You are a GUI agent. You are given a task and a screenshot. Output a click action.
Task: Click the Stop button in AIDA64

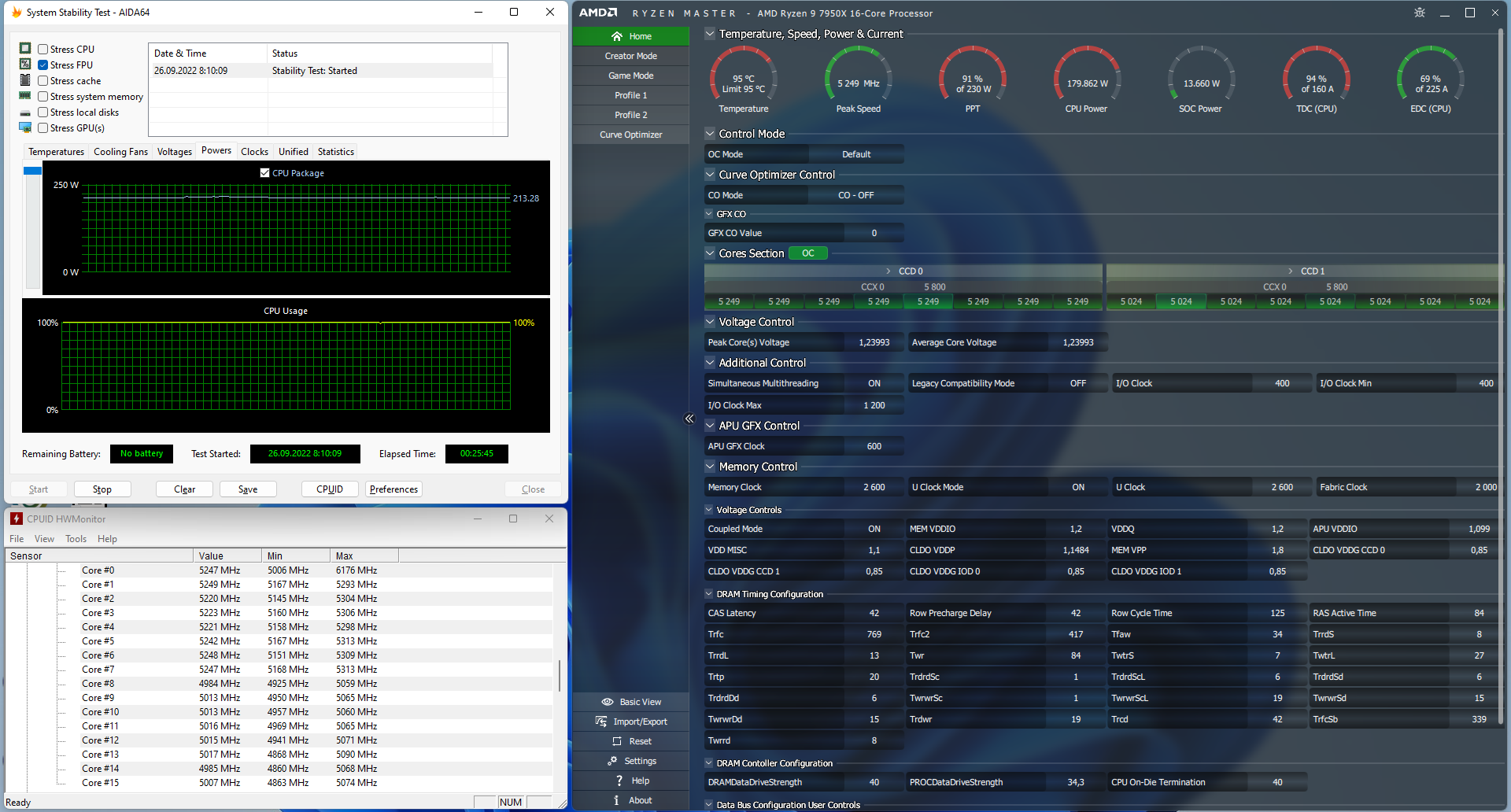102,489
